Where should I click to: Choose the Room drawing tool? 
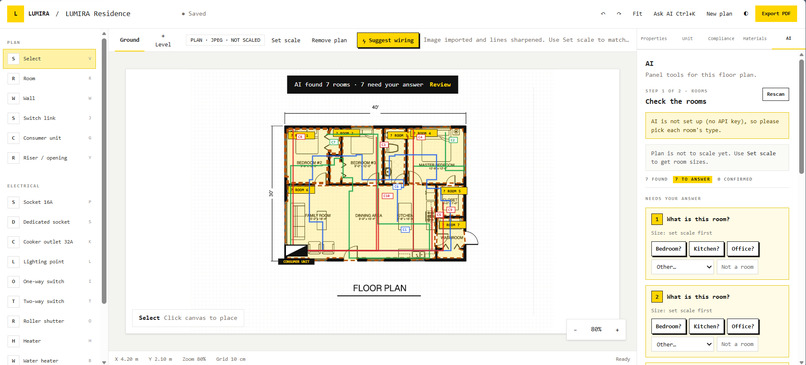(49, 79)
